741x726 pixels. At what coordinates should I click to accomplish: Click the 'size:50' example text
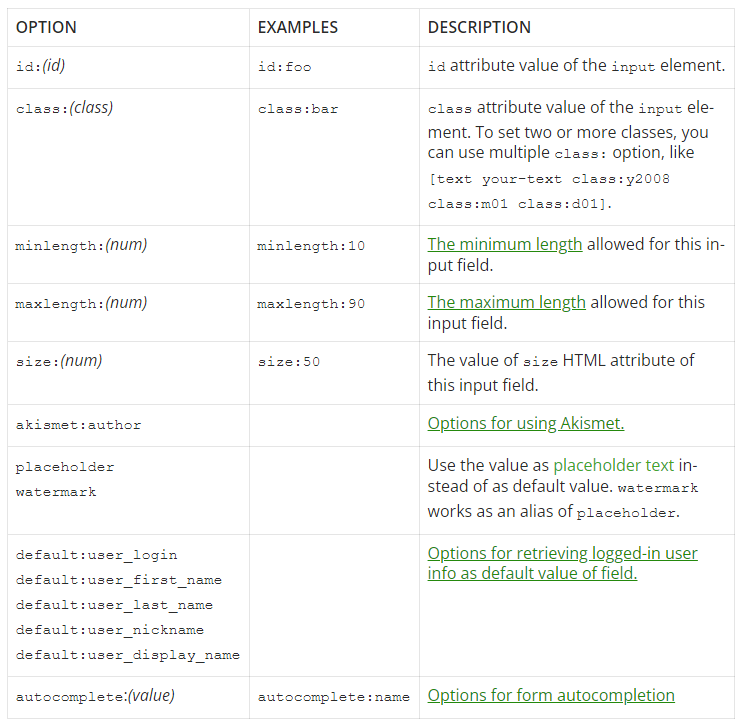tap(289, 362)
